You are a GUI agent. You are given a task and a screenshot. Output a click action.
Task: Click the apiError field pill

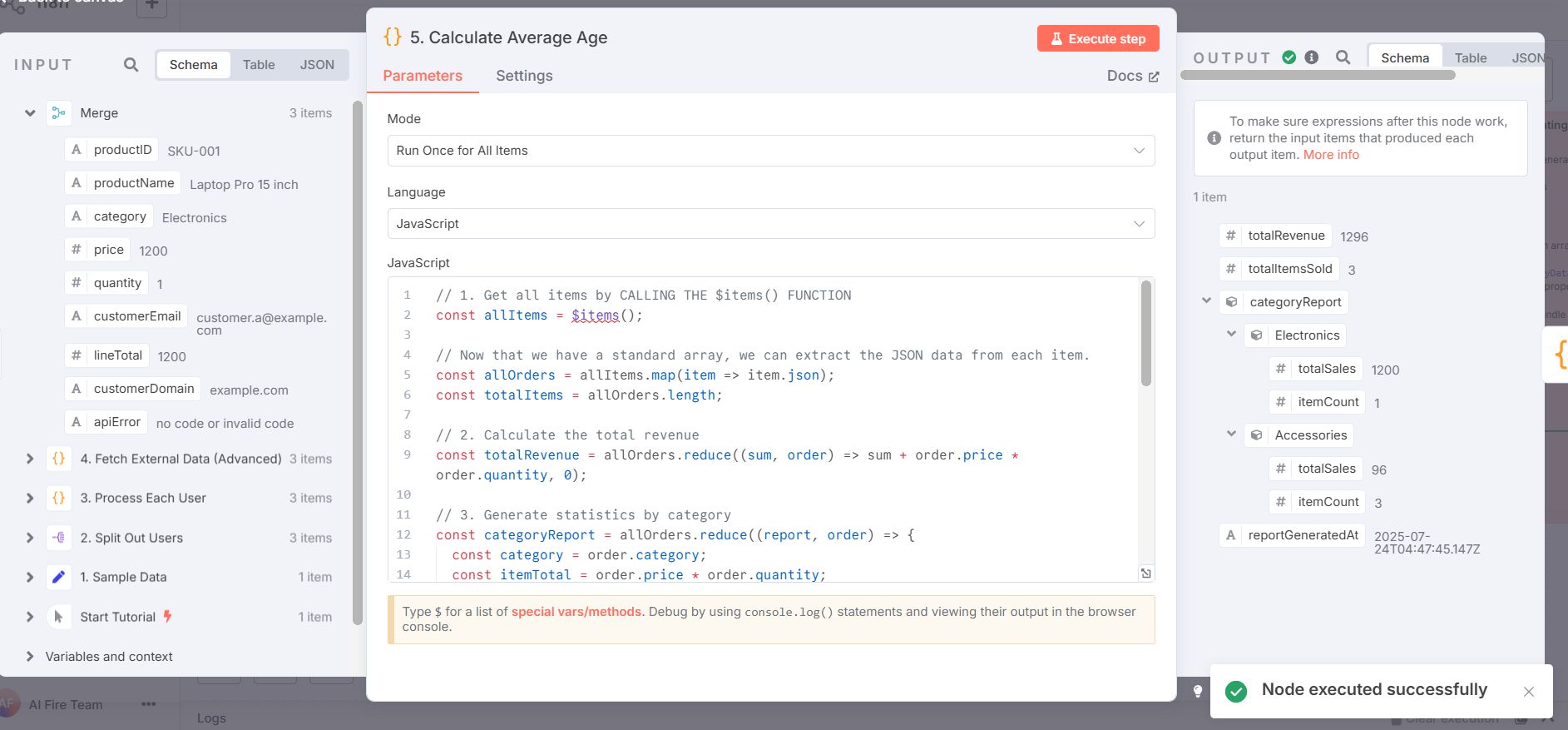(x=106, y=422)
